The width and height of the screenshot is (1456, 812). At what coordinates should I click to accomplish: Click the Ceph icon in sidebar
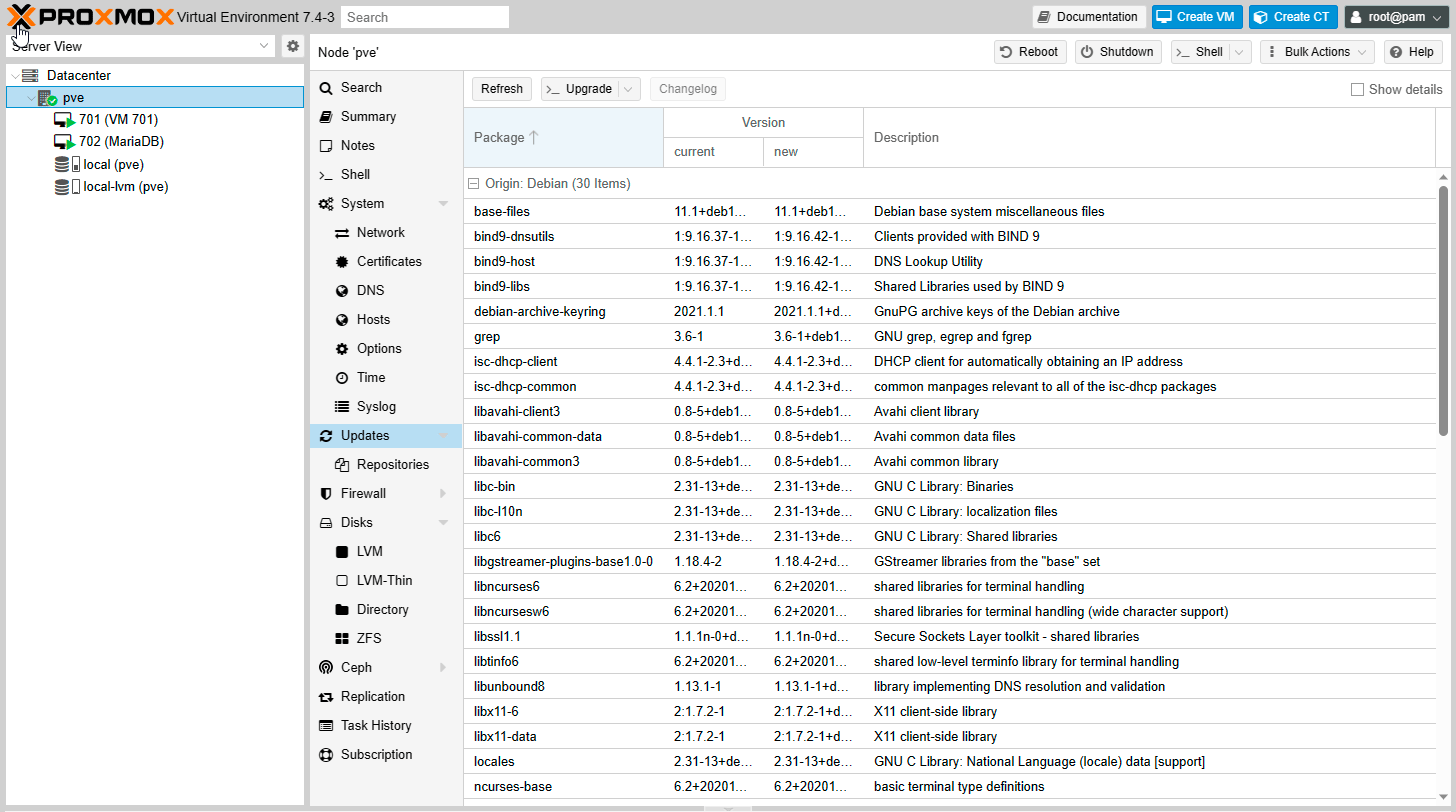tap(326, 668)
